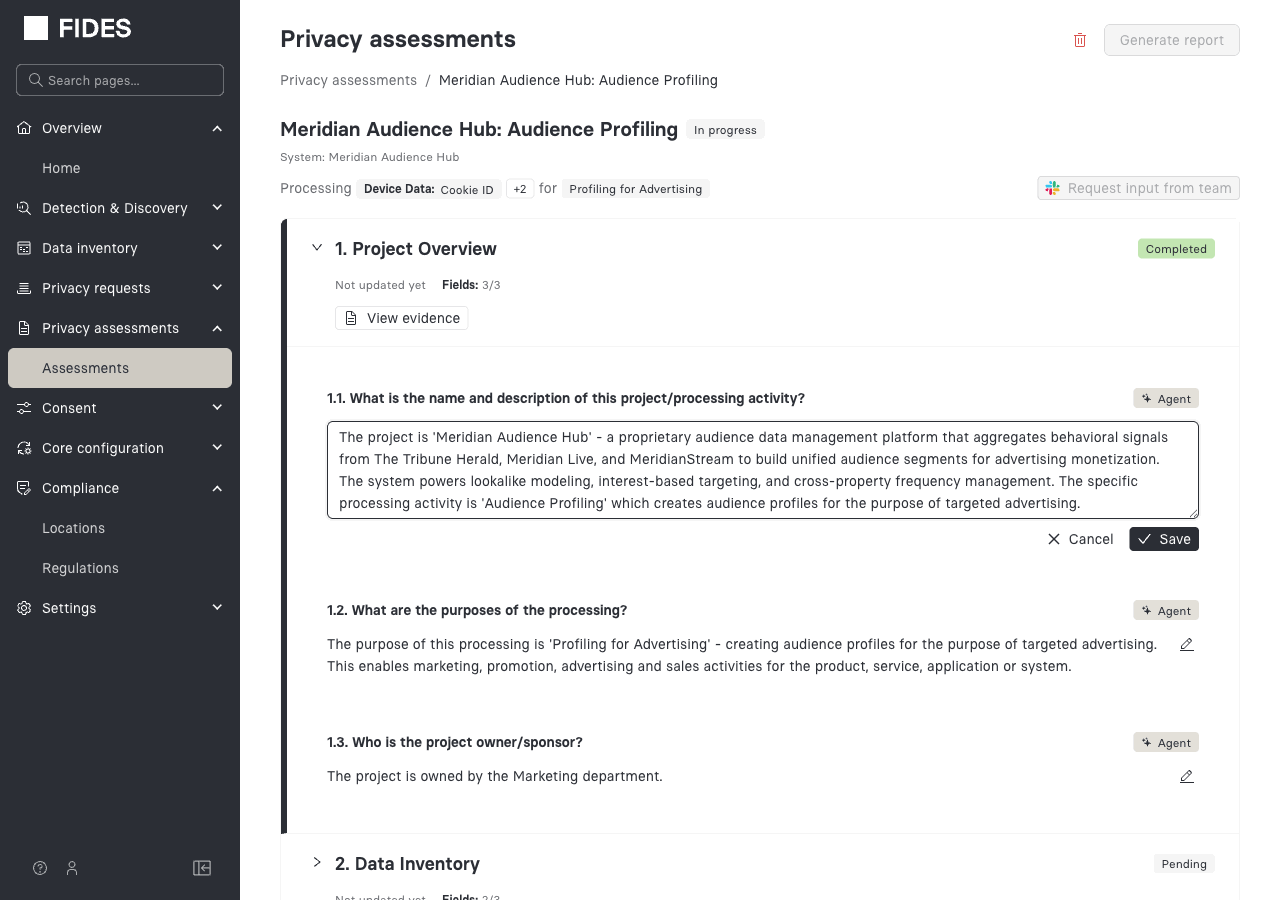Go to Regulations under Compliance
The width and height of the screenshot is (1280, 900).
click(80, 568)
